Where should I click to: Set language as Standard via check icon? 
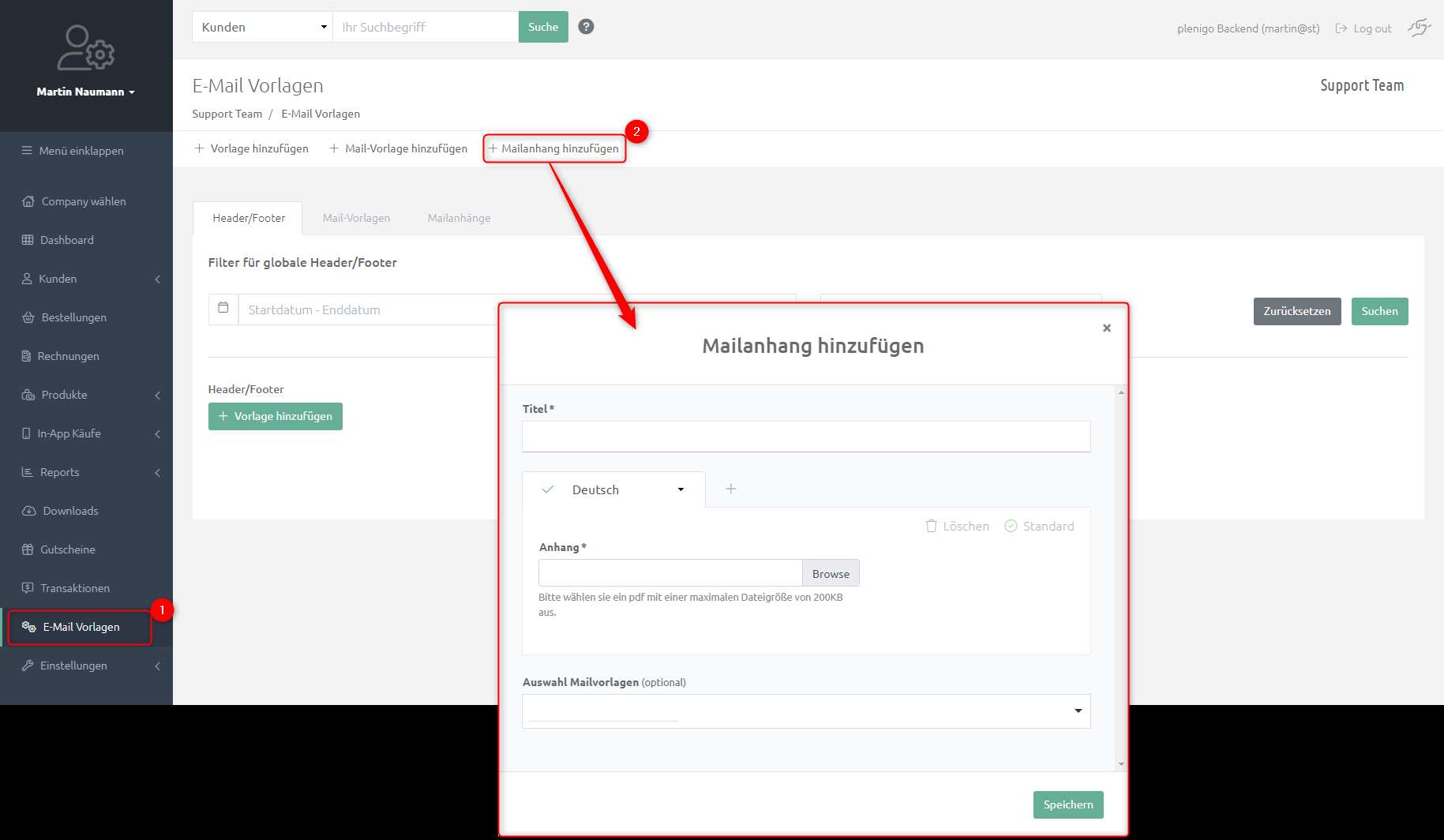1011,526
